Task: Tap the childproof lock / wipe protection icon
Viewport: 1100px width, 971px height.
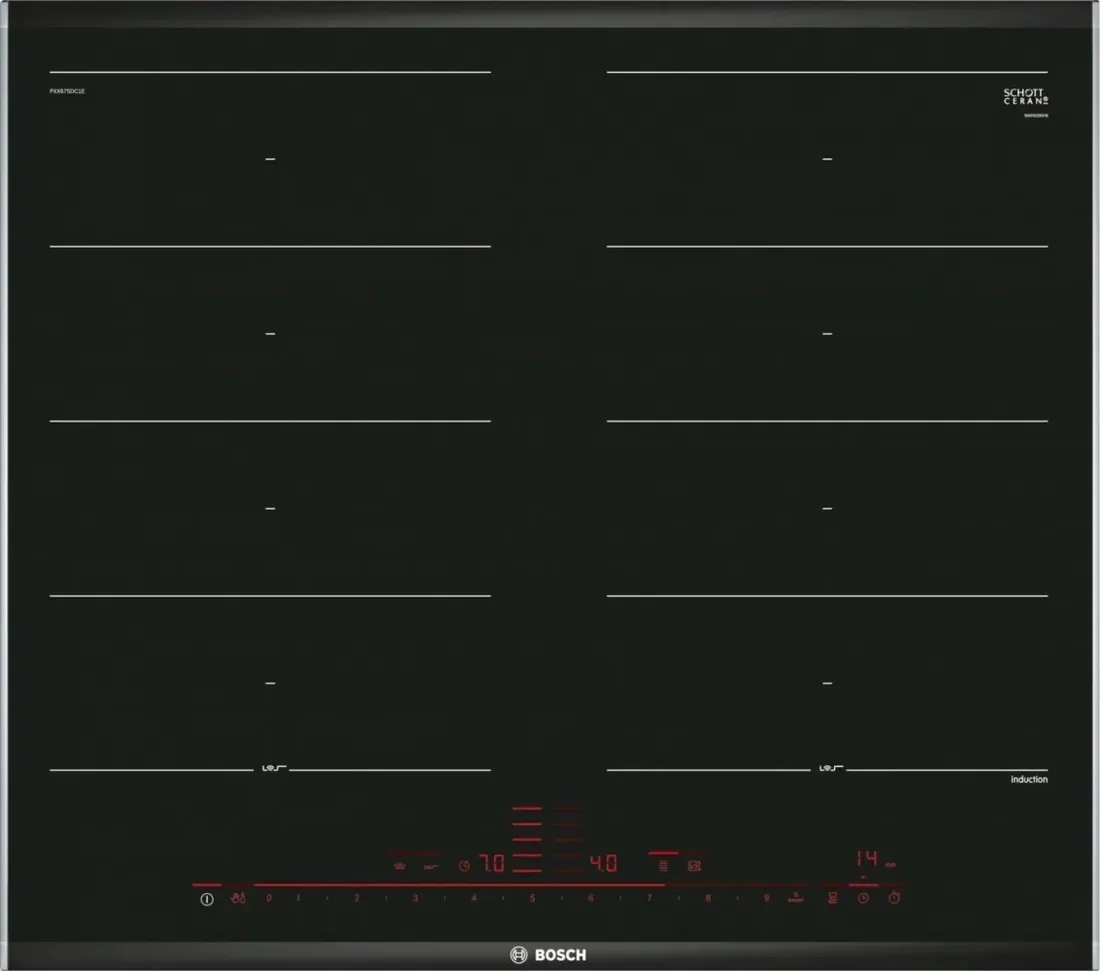Action: (x=237, y=898)
